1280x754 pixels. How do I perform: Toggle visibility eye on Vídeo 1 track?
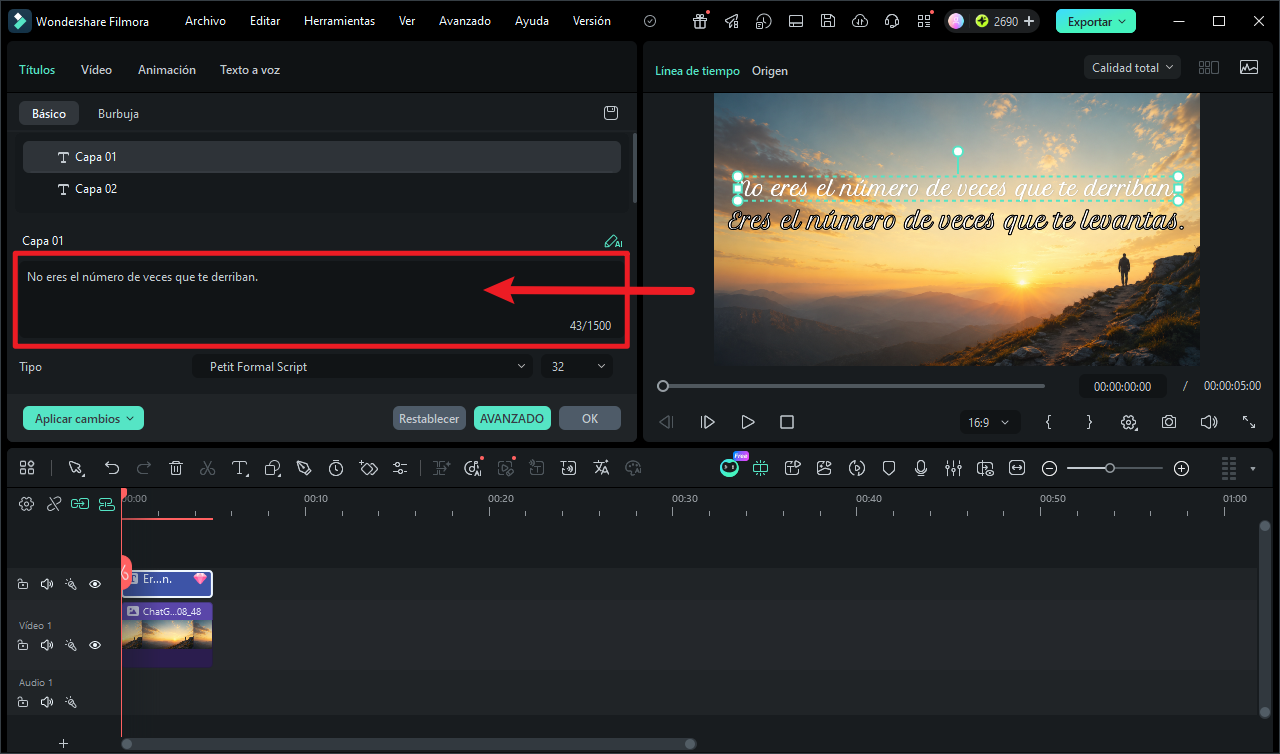95,645
